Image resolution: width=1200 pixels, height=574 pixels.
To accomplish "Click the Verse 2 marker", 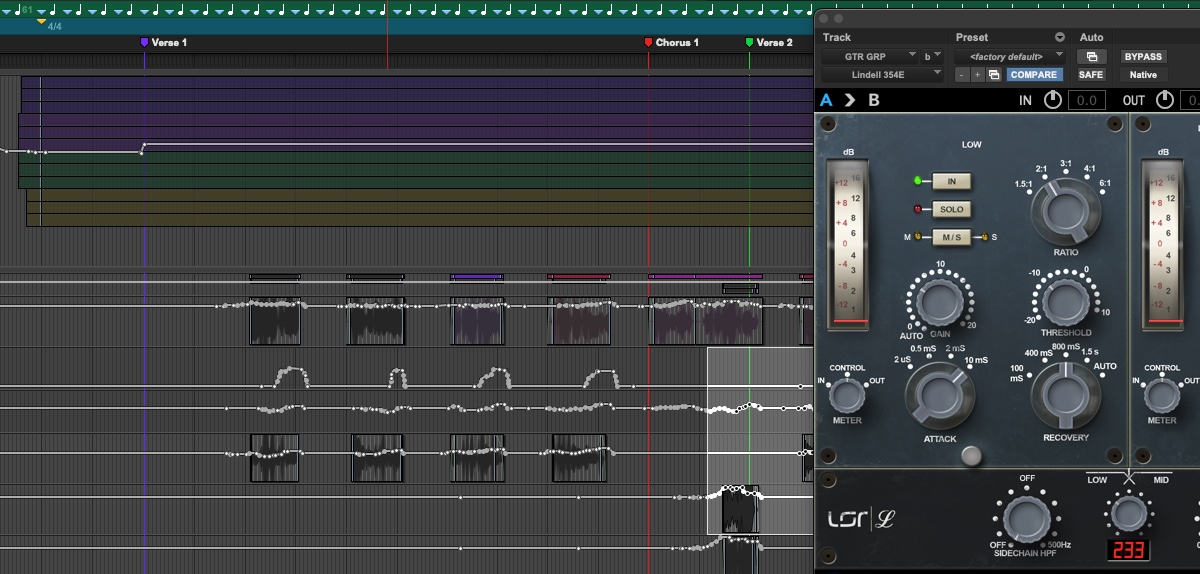I will pos(769,43).
